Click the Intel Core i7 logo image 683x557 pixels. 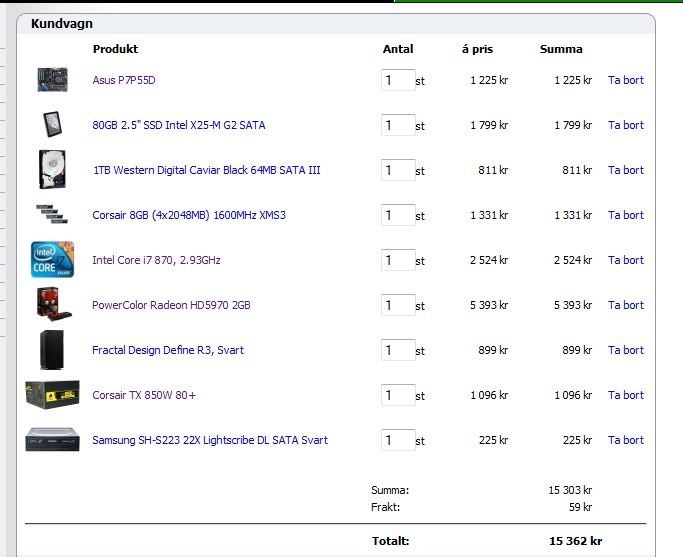[51, 259]
